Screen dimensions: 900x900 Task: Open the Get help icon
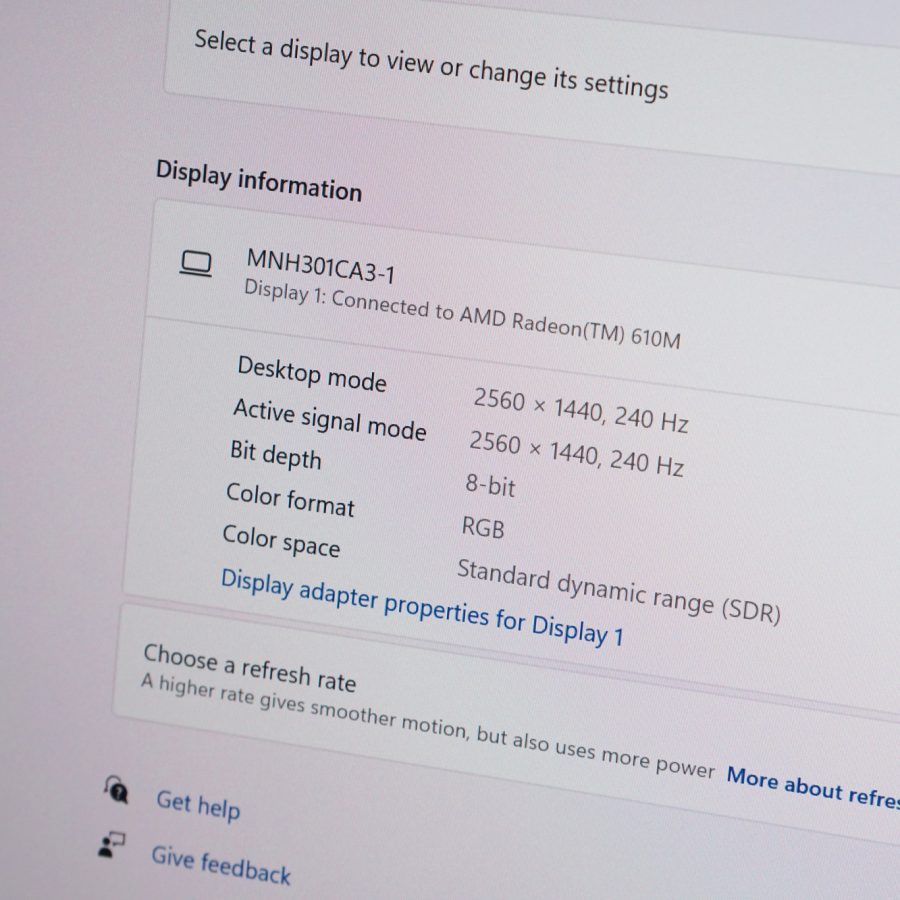[117, 790]
